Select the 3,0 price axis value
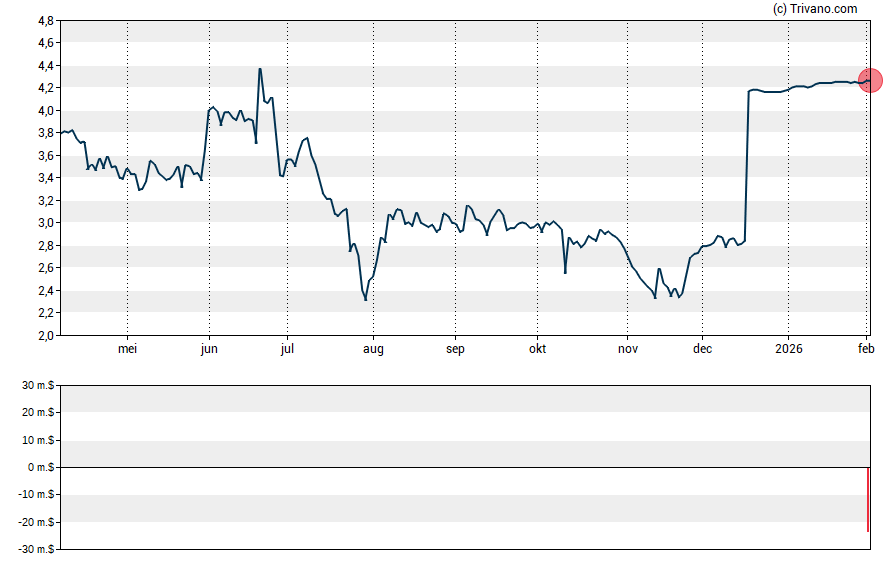 (46, 223)
